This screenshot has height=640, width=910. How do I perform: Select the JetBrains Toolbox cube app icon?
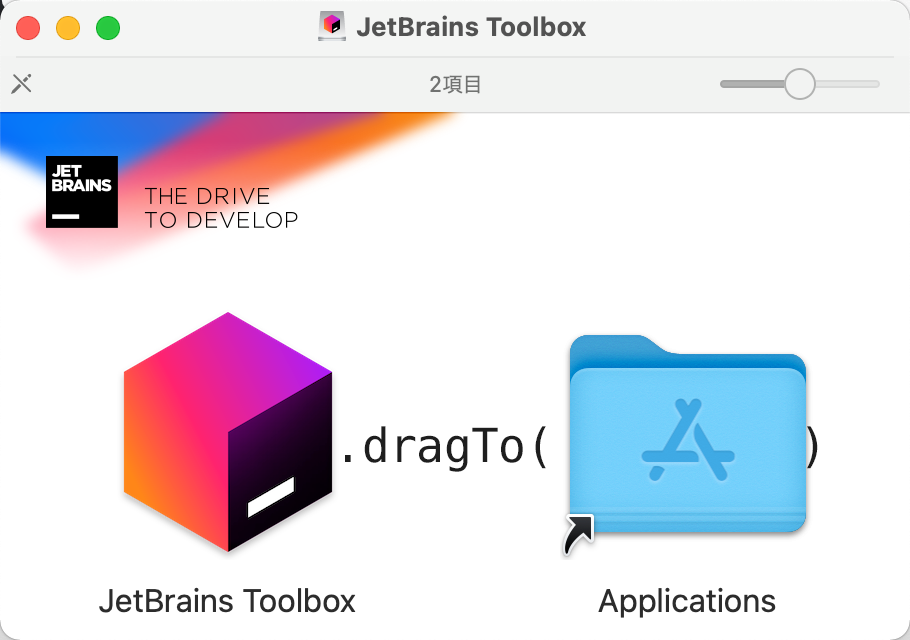coord(228,432)
